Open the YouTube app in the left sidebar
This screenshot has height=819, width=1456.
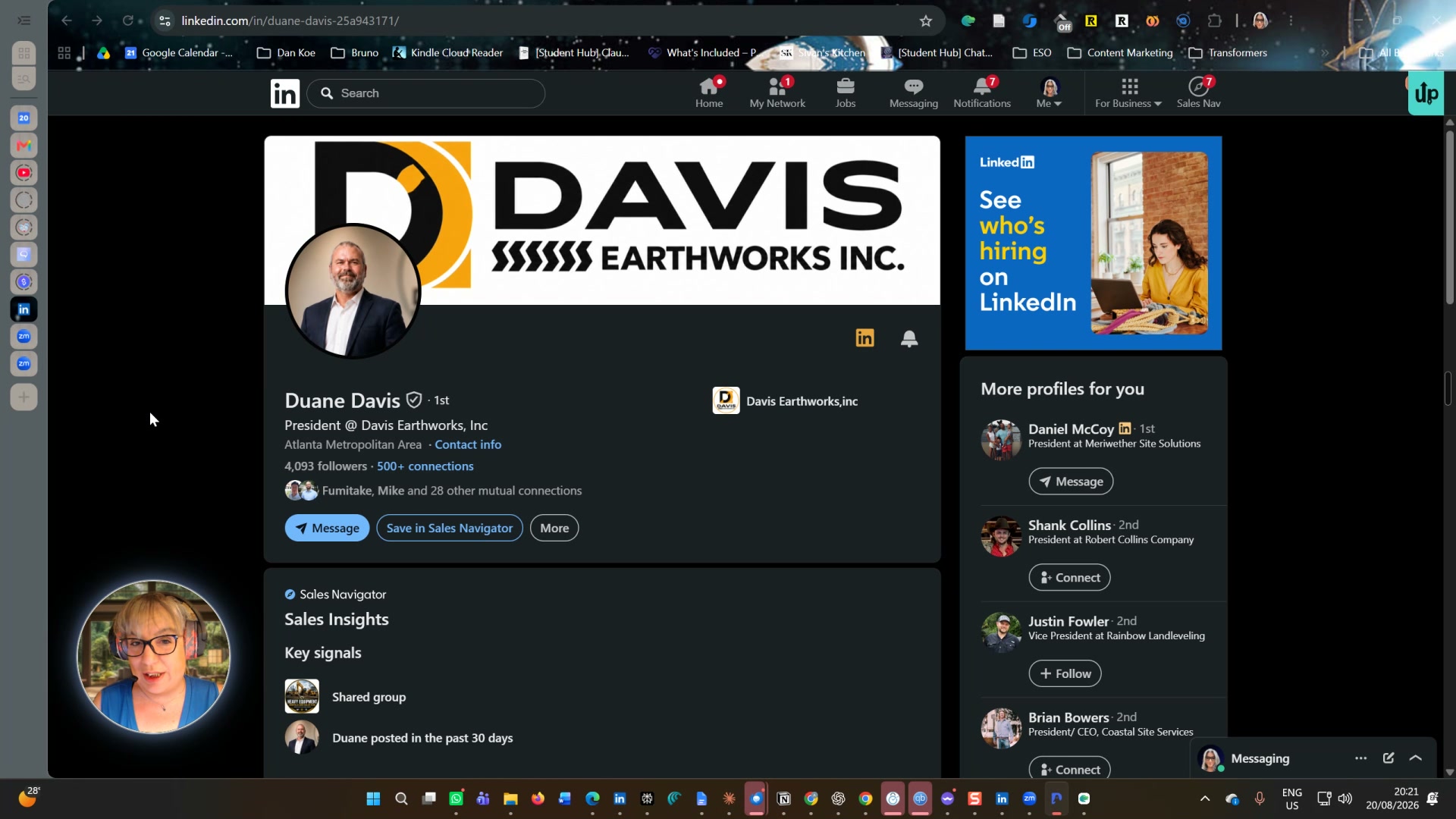click(24, 173)
